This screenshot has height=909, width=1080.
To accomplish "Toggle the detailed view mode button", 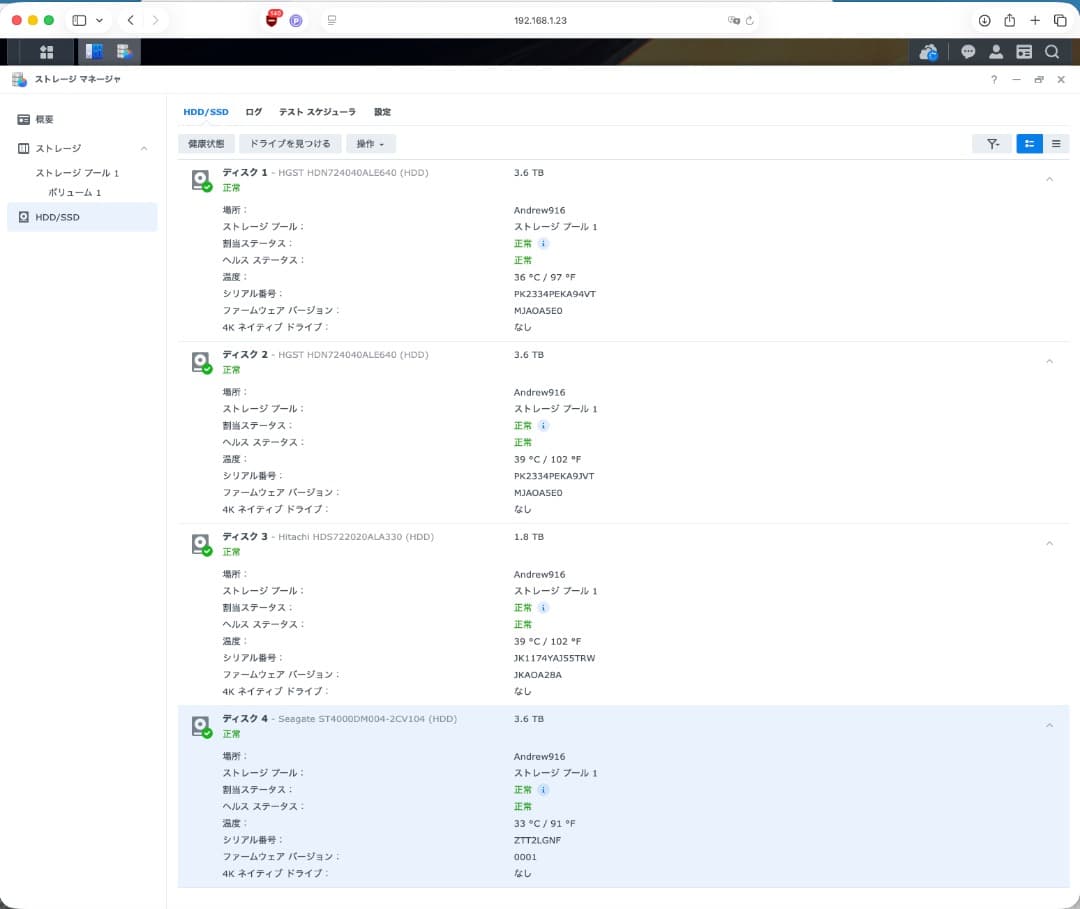I will (1029, 143).
